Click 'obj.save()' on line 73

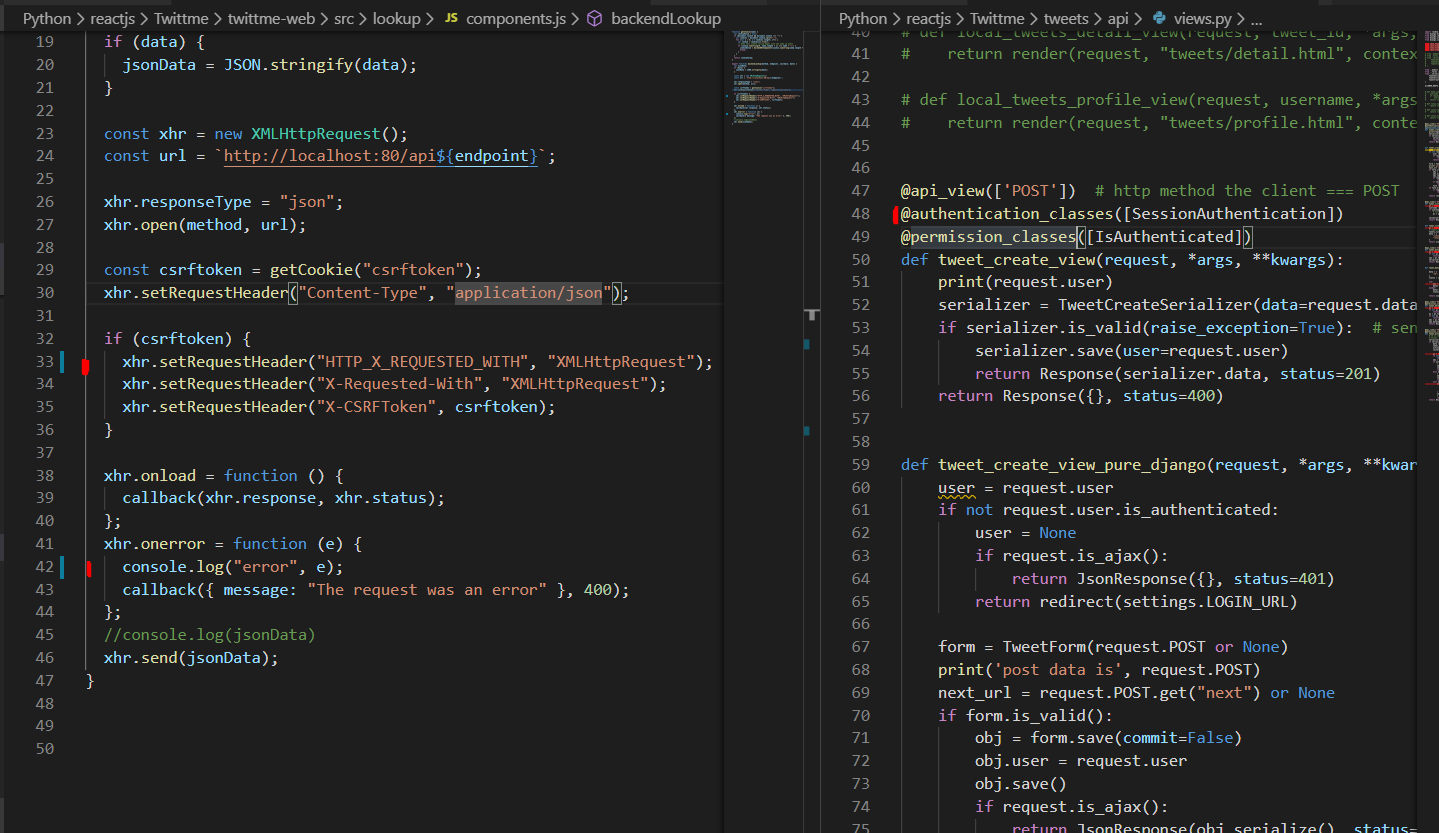point(1021,783)
